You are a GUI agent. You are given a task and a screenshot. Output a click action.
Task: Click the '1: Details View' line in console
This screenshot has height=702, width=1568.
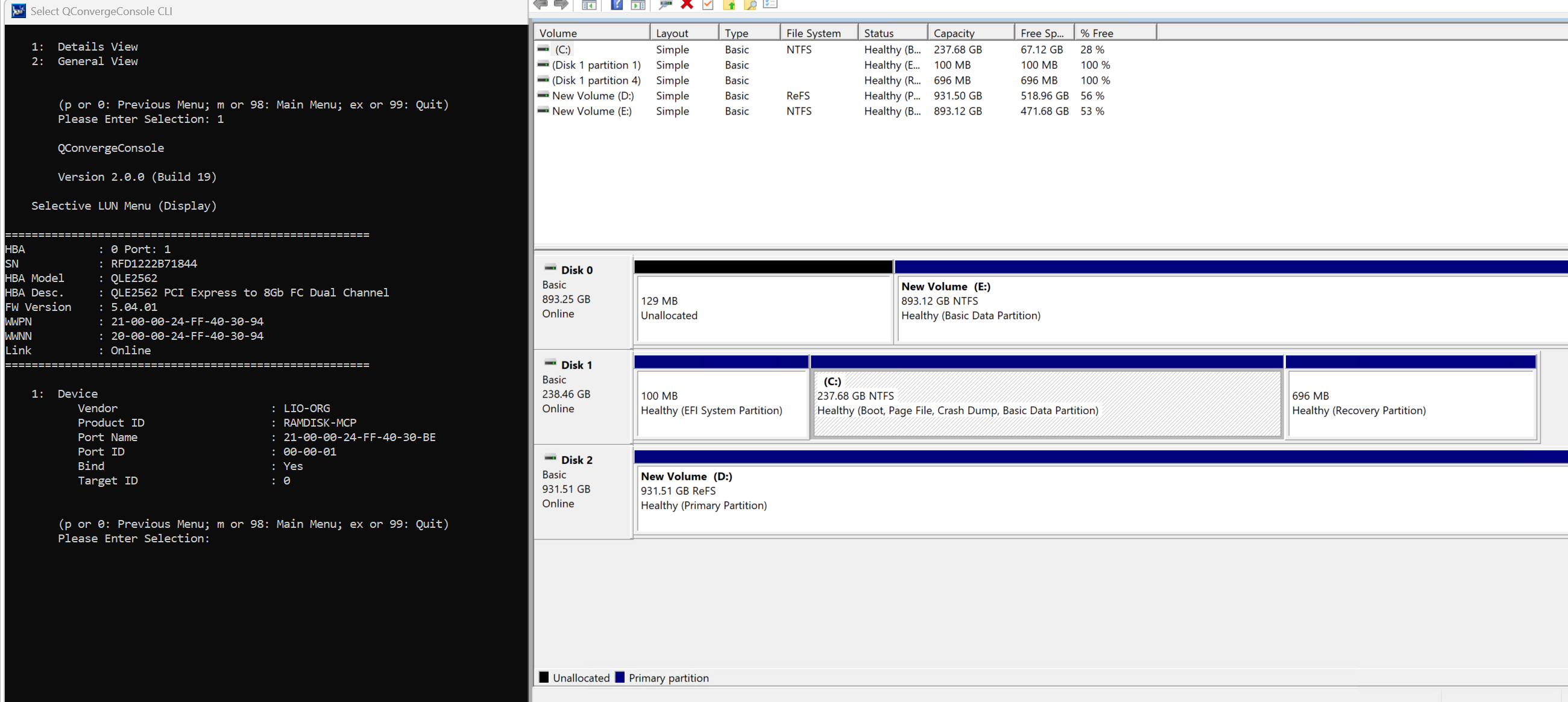84,46
